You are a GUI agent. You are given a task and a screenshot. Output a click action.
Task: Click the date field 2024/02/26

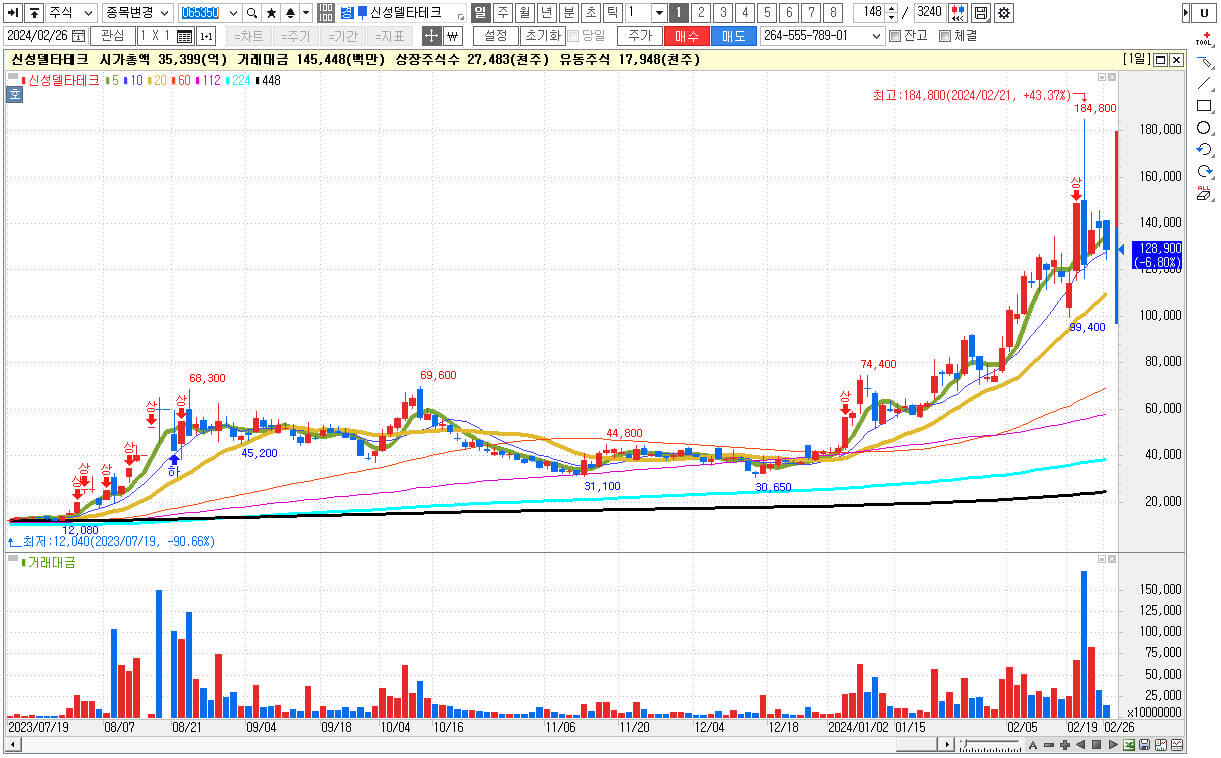click(45, 36)
